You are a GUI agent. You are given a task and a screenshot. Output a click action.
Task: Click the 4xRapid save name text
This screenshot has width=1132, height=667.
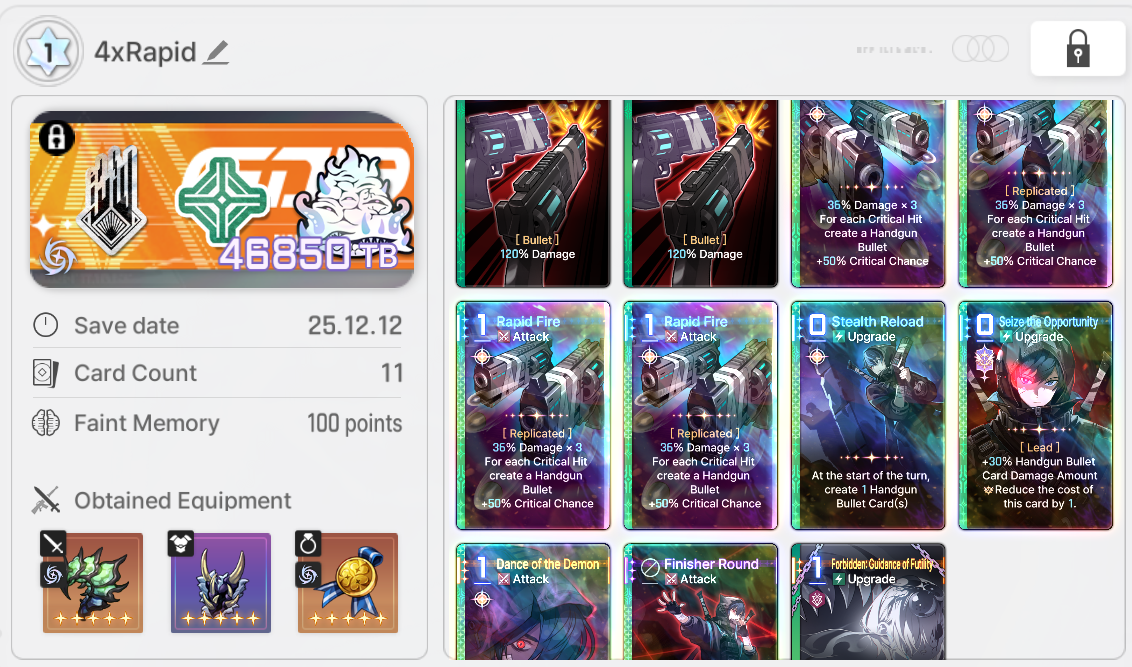(145, 52)
